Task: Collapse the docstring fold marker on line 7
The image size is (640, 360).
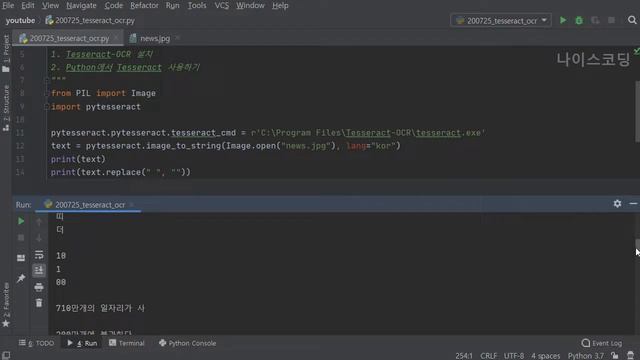Action: point(46,80)
